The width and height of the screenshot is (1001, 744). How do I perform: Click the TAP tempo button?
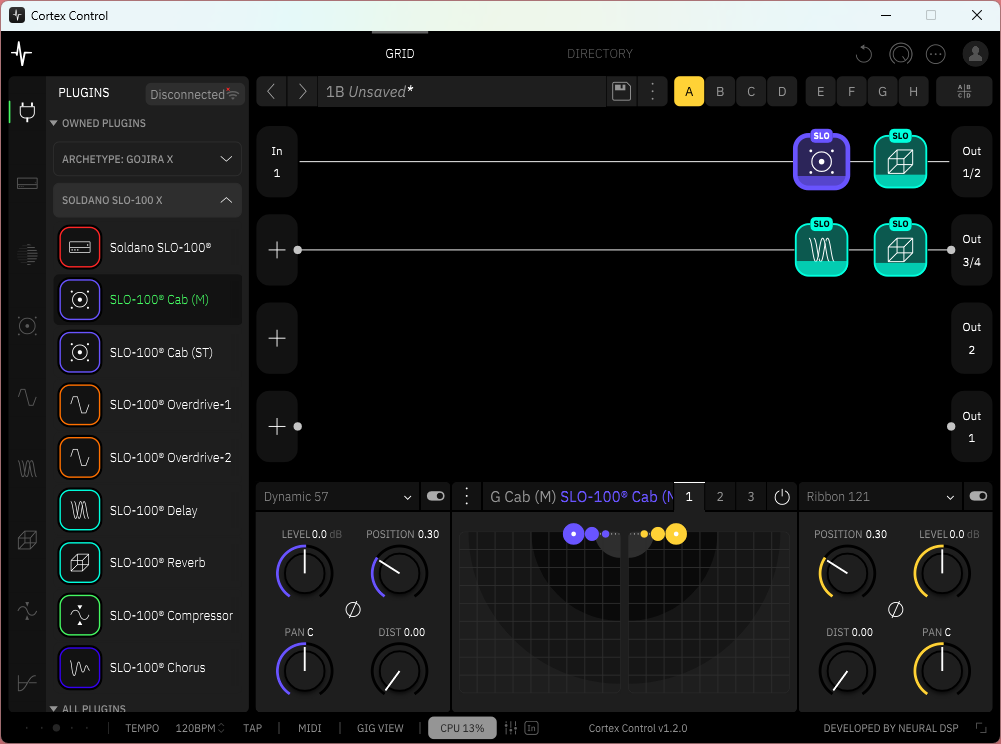[x=253, y=728]
